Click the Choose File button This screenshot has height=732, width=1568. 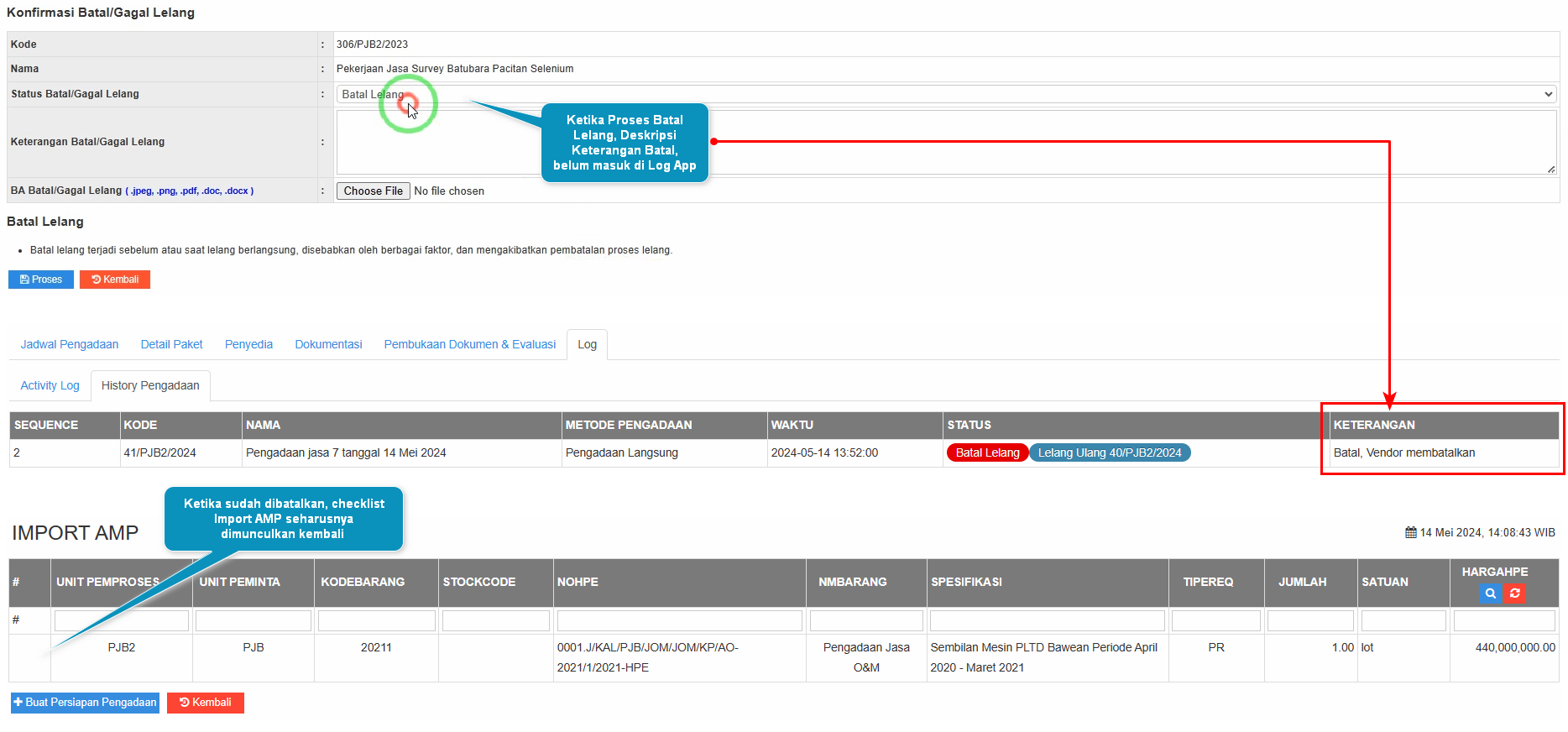click(x=374, y=191)
